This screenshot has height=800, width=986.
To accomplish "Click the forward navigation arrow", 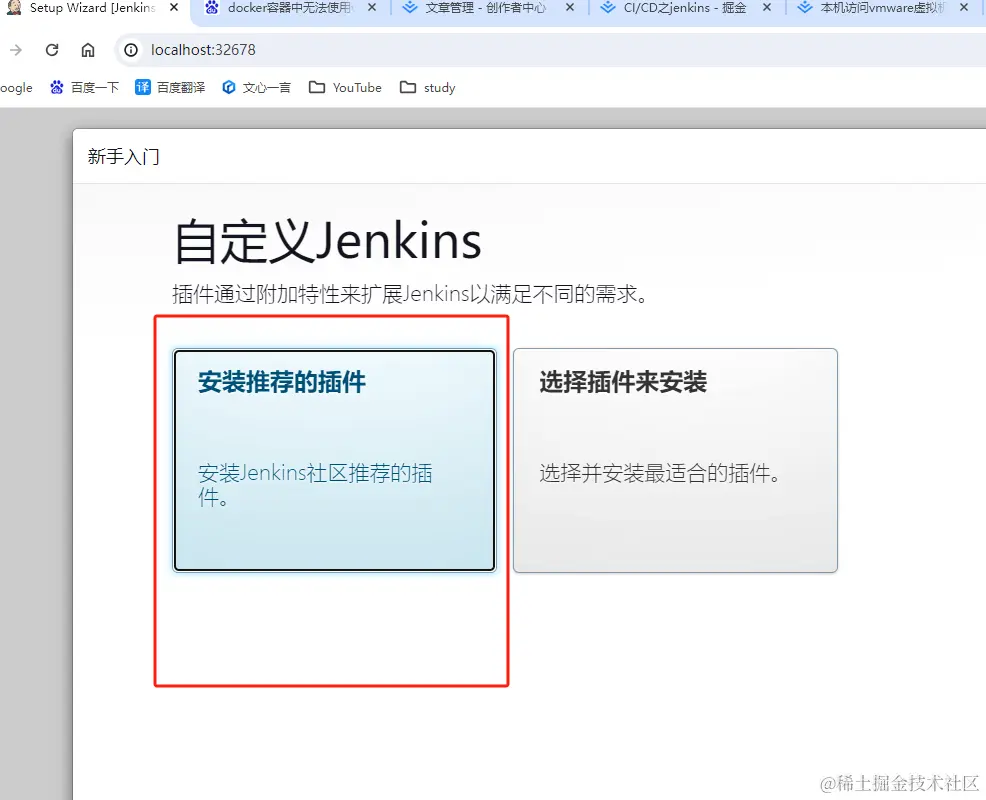I will 16,50.
